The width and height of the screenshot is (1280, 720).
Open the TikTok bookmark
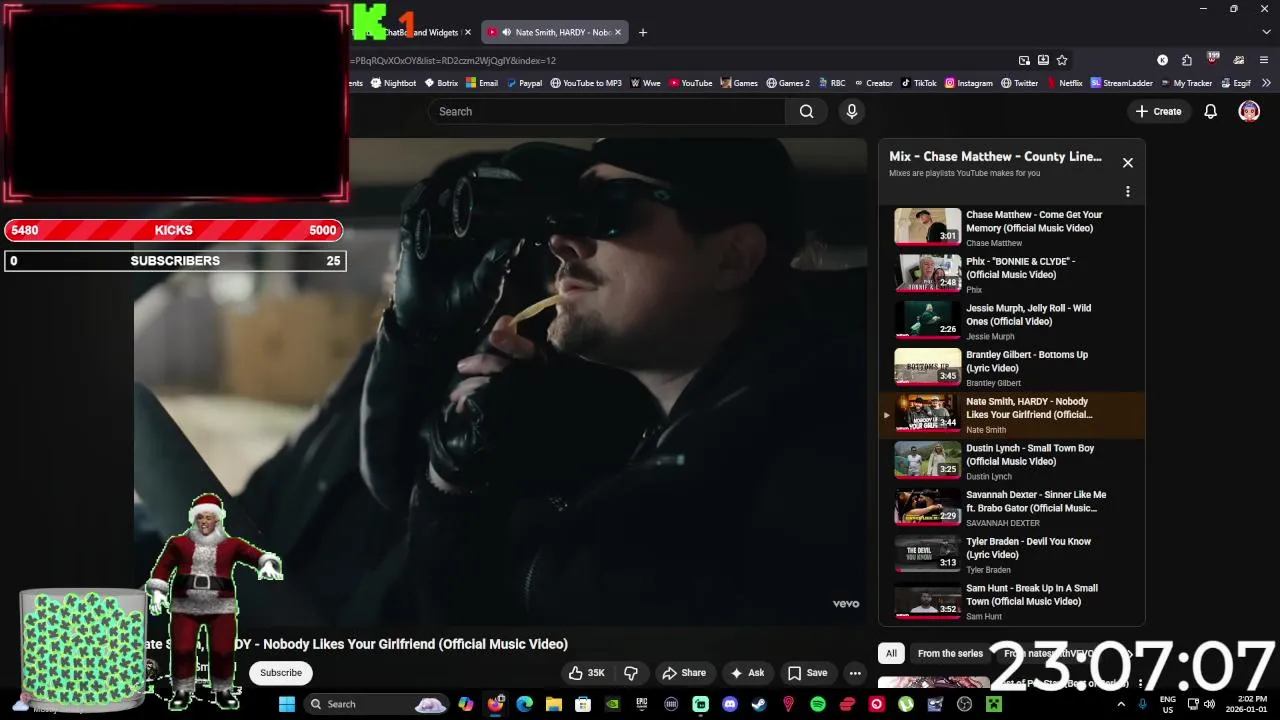point(919,83)
